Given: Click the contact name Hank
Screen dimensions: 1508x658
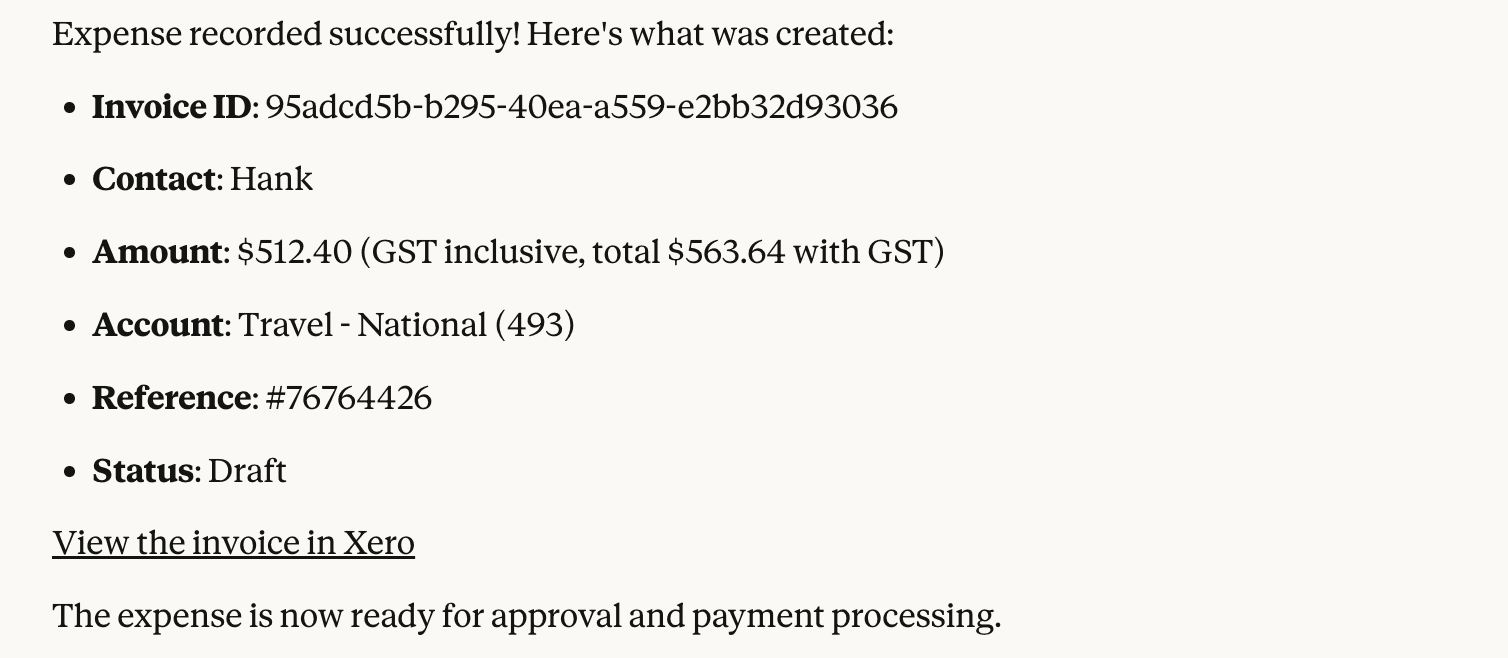Looking at the screenshot, I should point(271,180).
